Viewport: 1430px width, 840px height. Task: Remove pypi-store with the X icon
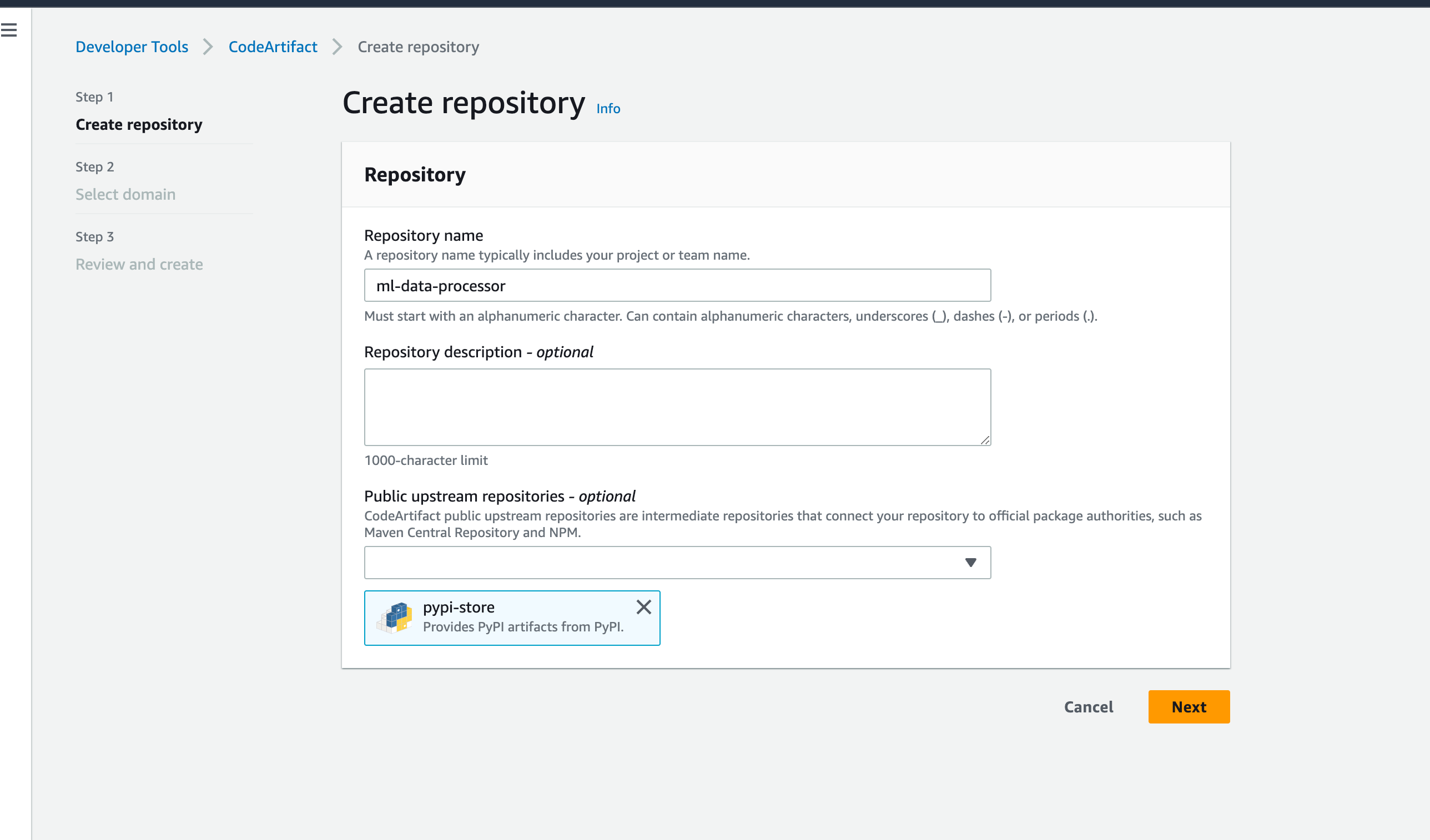click(643, 607)
